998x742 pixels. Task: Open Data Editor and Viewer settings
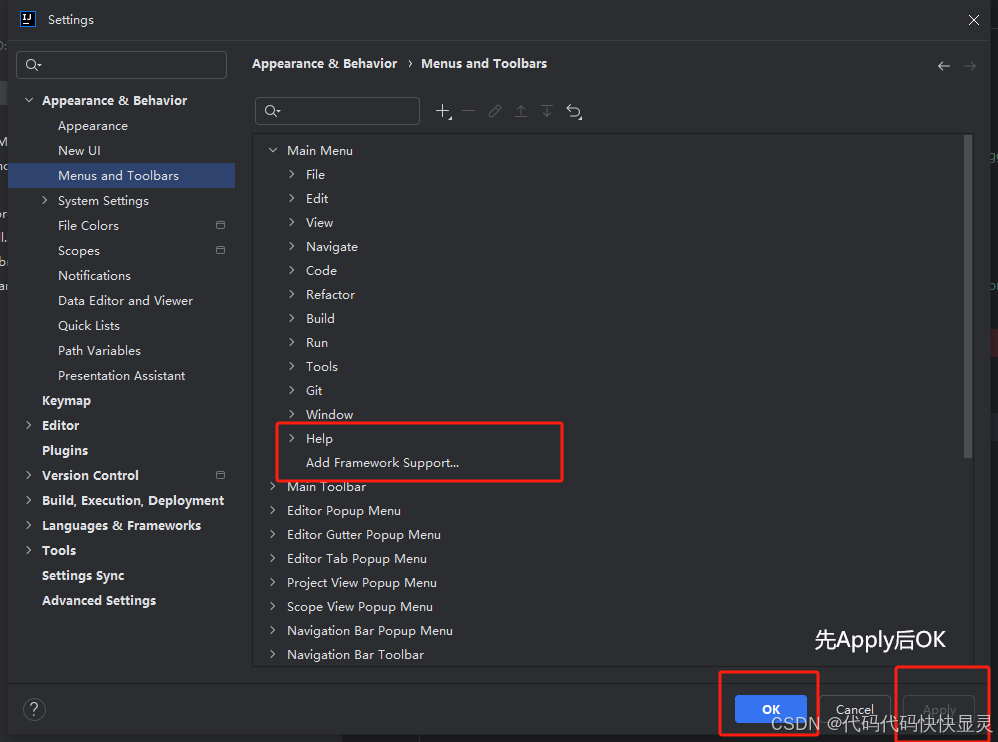click(125, 300)
